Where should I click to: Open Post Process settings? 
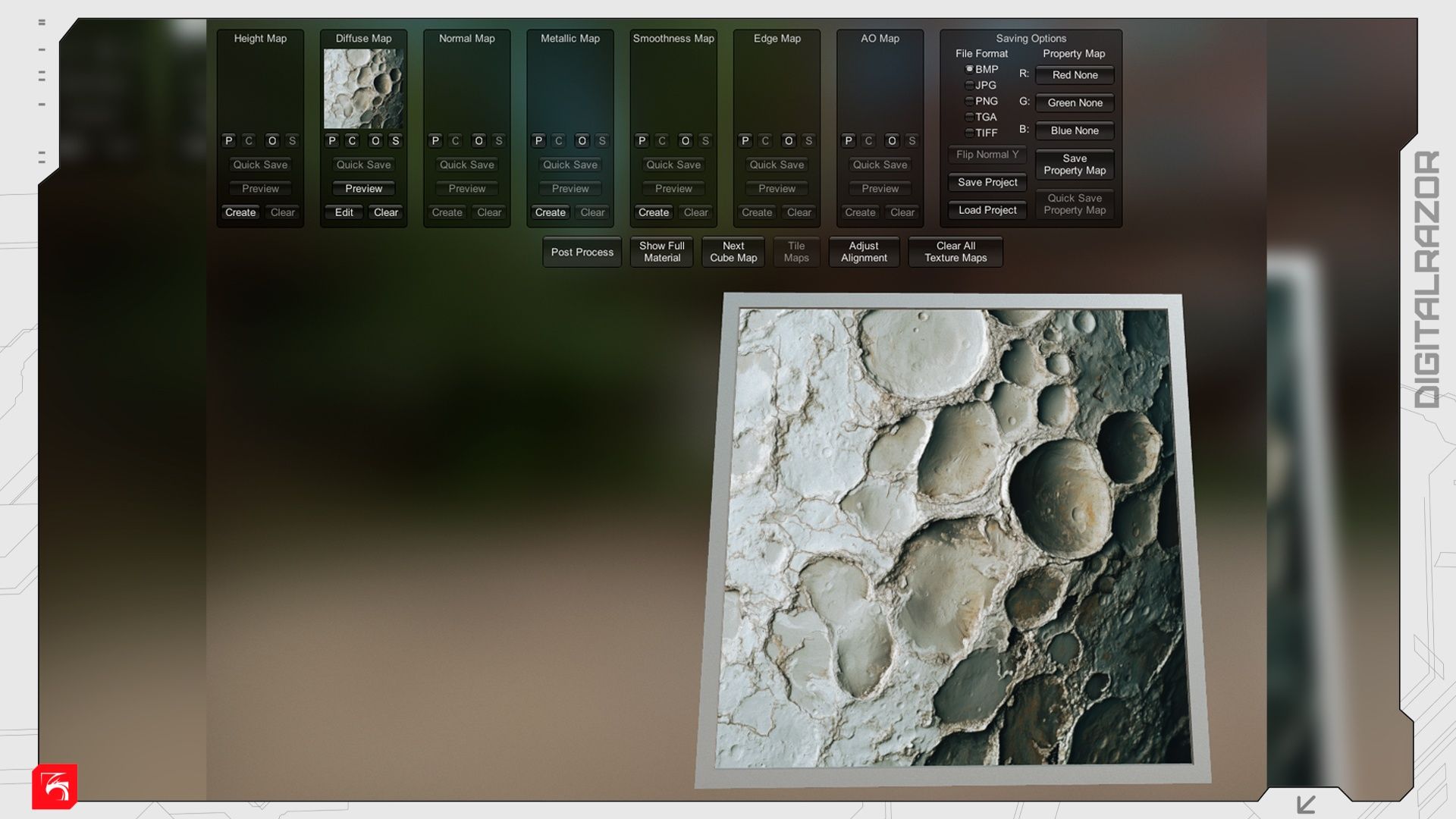(x=582, y=252)
